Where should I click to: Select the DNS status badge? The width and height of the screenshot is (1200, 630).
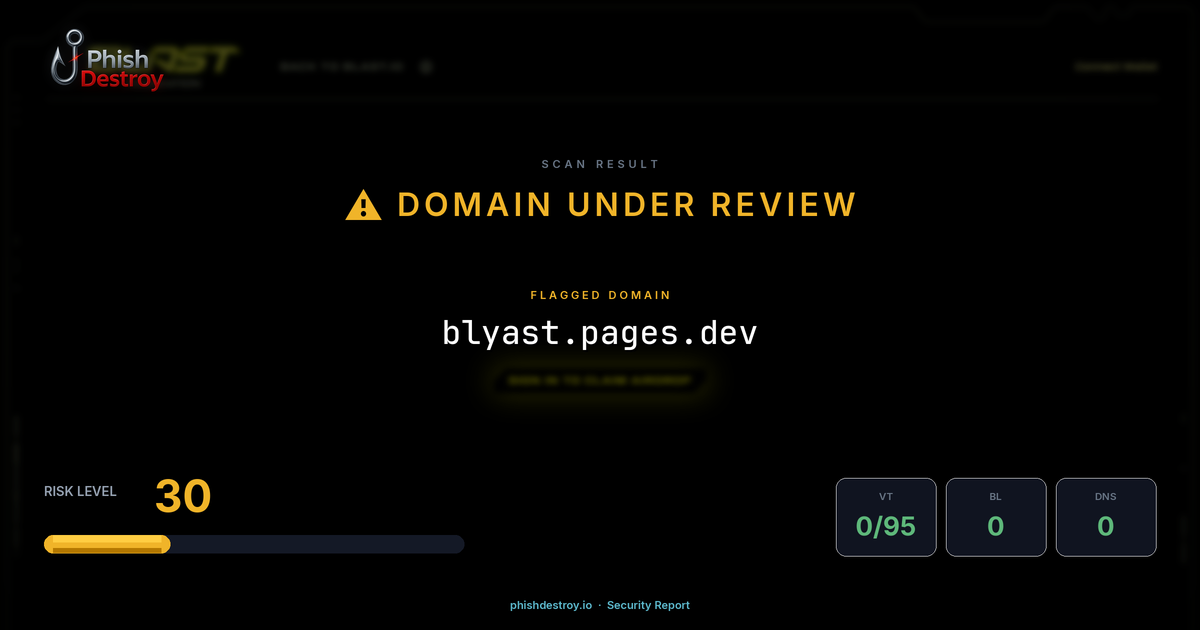(x=1106, y=516)
